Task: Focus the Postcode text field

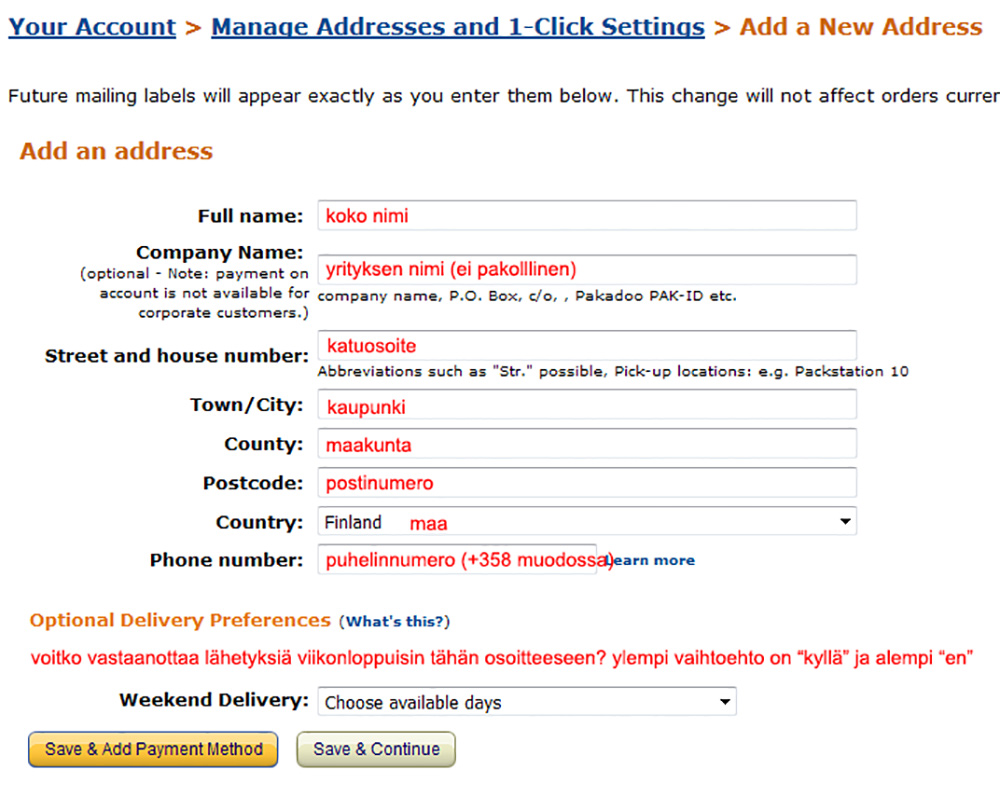Action: (x=587, y=483)
